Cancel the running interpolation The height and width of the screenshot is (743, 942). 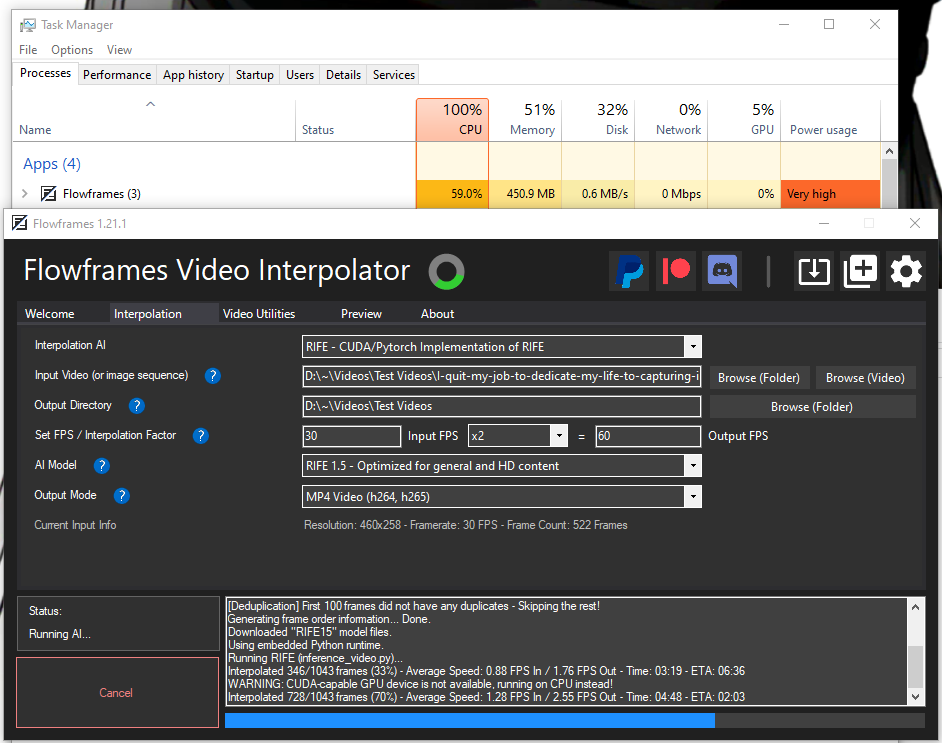[x=116, y=692]
